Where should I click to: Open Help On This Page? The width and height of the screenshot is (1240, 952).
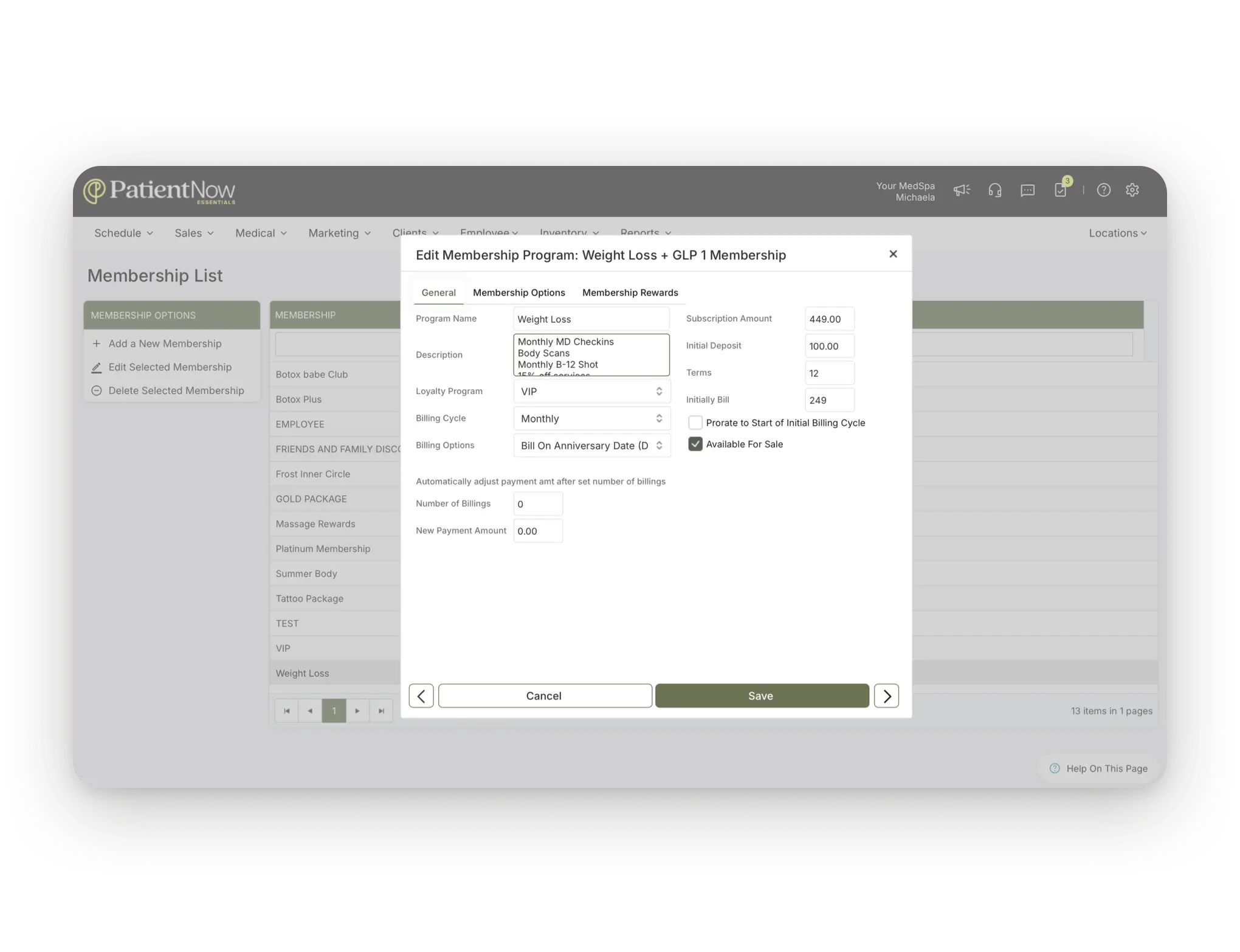pos(1099,768)
